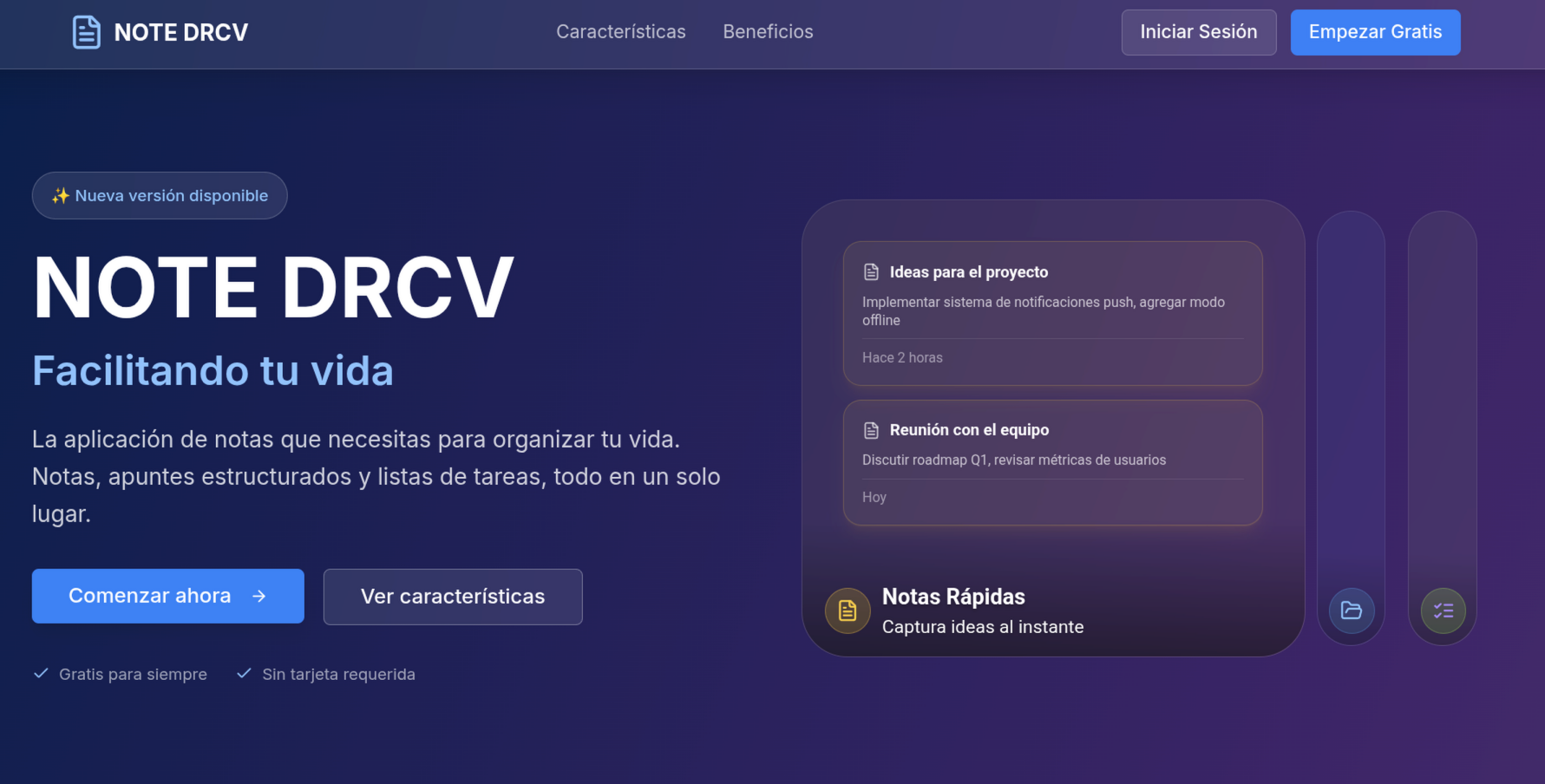
Task: Go to the Beneficios nav item
Action: tap(768, 32)
